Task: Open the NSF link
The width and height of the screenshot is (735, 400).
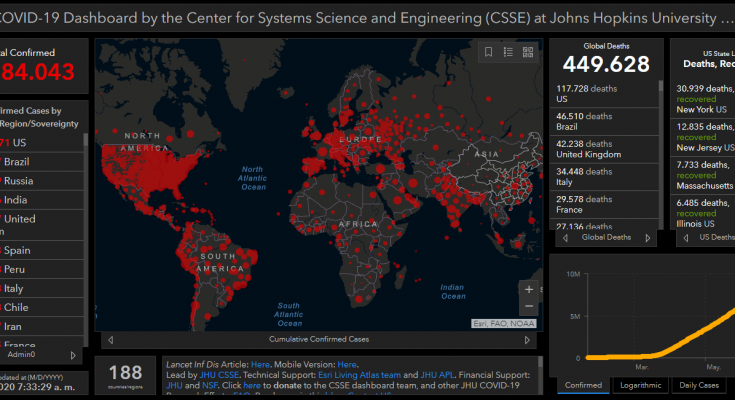Action: 210,385
